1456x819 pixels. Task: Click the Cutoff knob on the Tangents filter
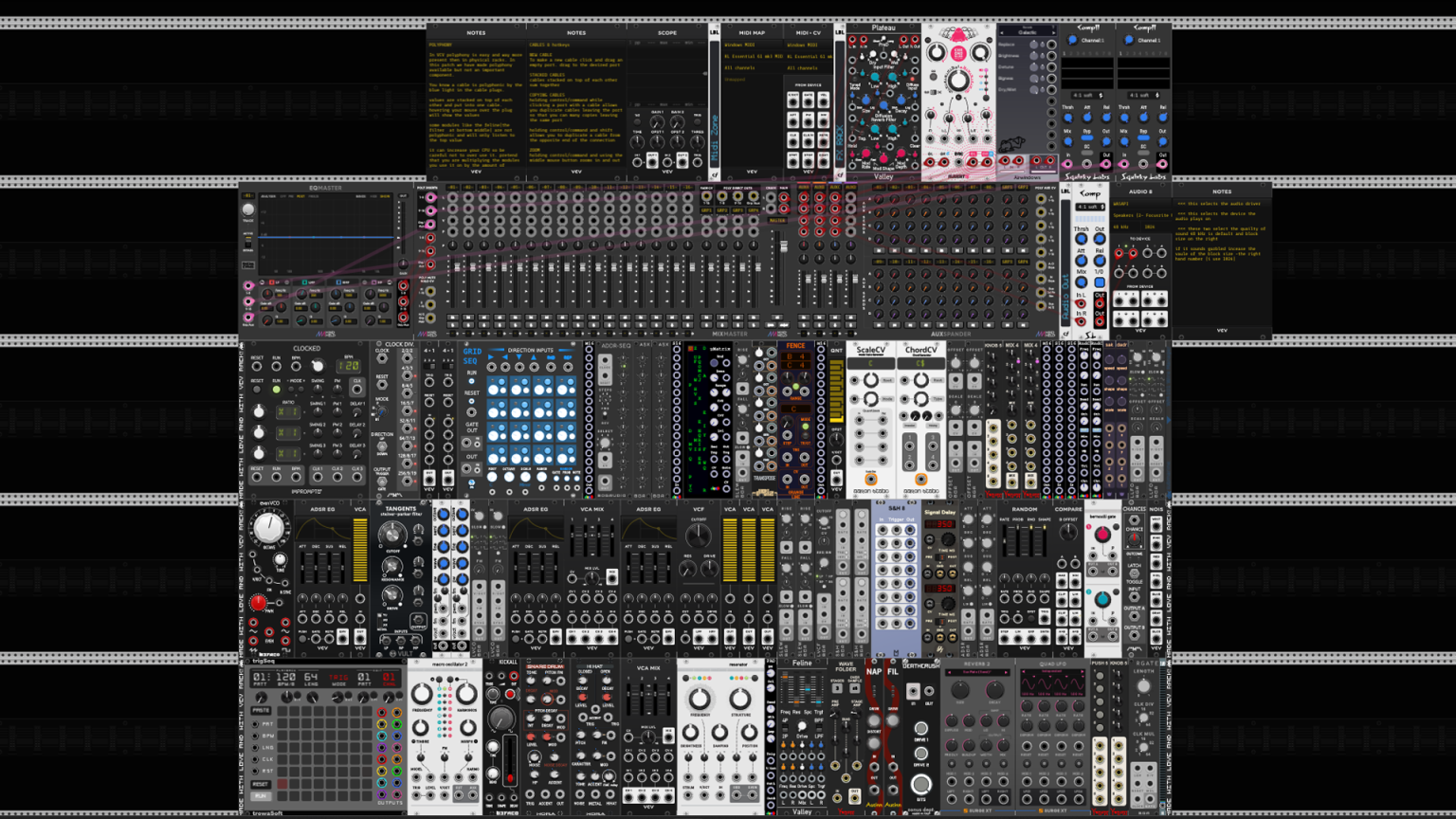coord(391,535)
